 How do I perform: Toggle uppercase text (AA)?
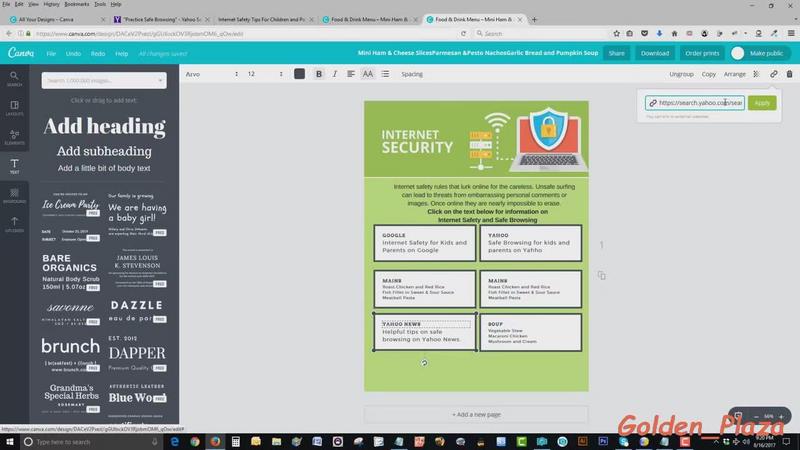coord(367,74)
